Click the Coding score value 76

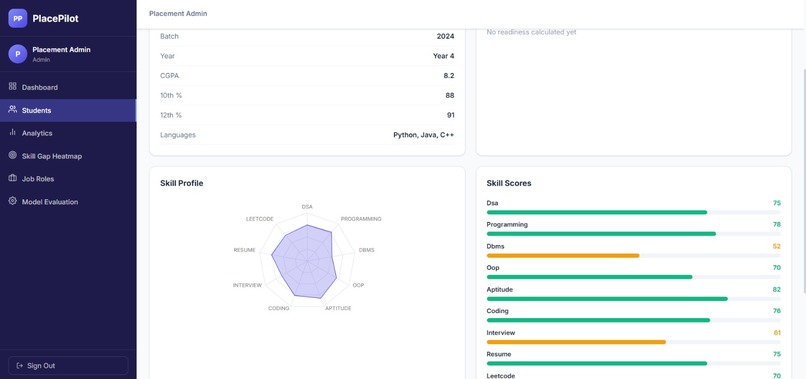tap(776, 311)
